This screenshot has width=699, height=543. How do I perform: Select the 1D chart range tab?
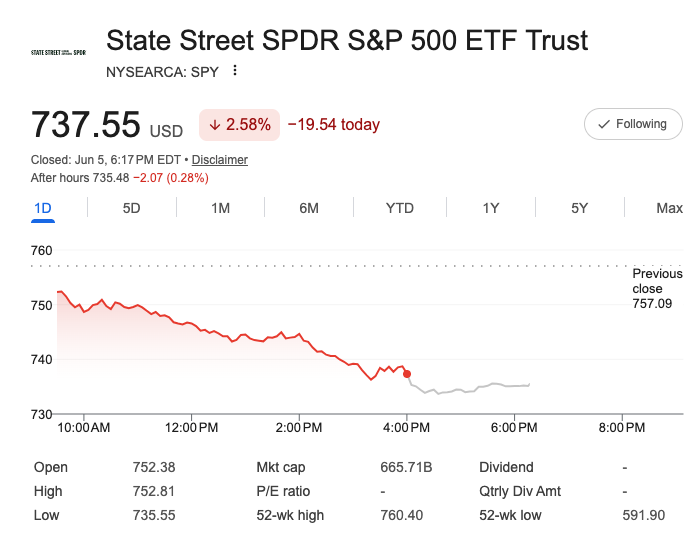pos(43,208)
